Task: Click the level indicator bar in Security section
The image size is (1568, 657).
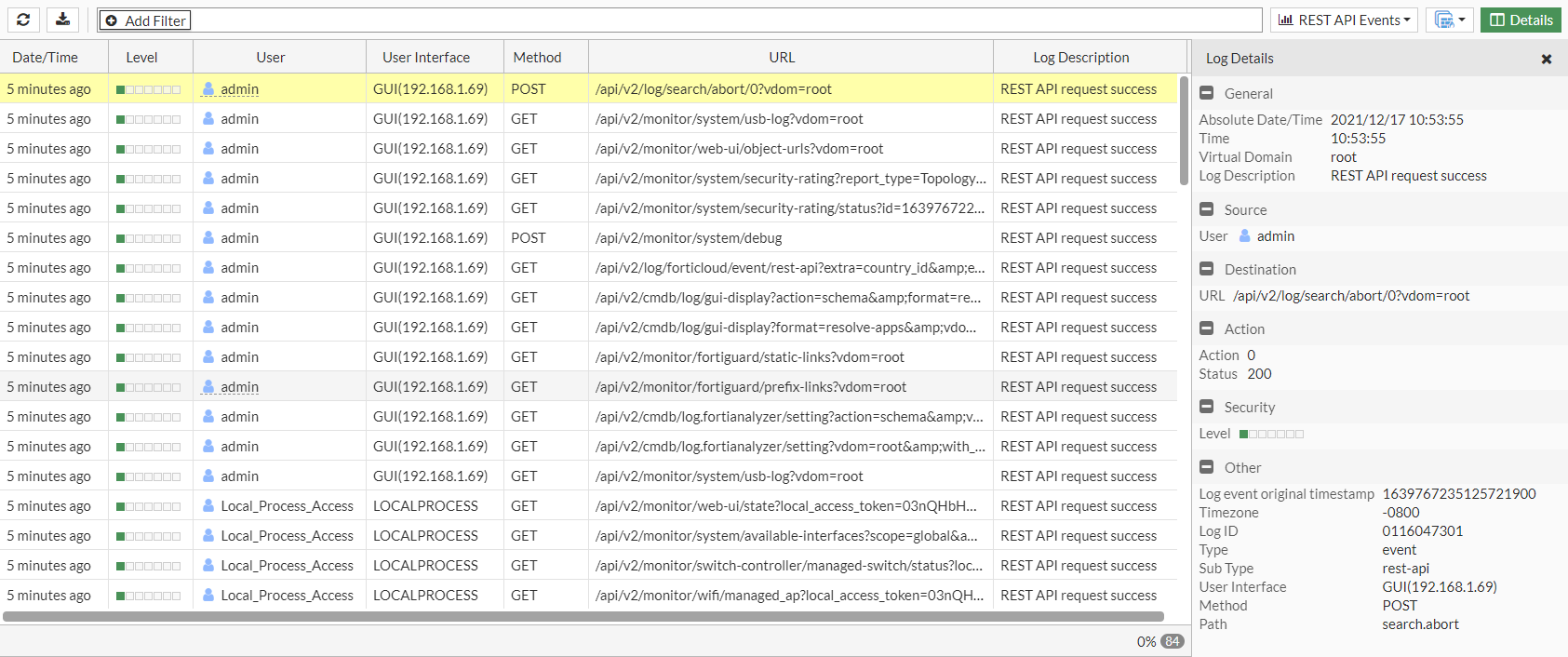Action: [x=1271, y=434]
